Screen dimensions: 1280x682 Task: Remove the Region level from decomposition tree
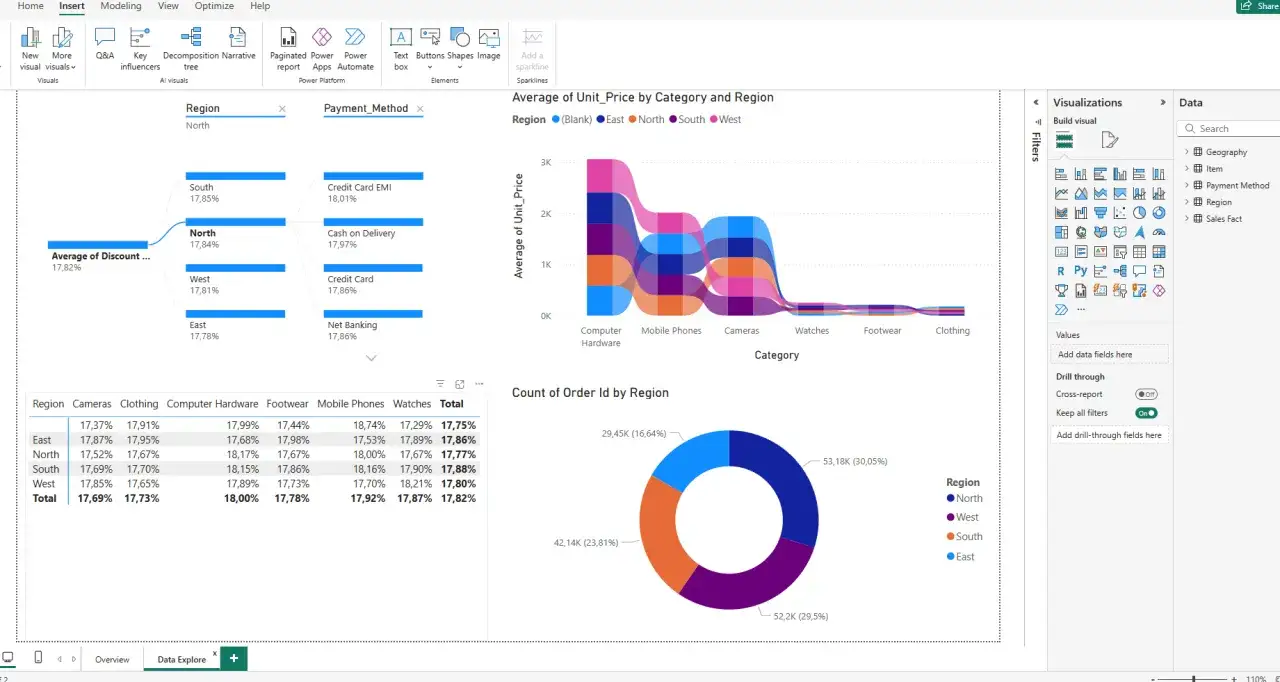(x=282, y=109)
